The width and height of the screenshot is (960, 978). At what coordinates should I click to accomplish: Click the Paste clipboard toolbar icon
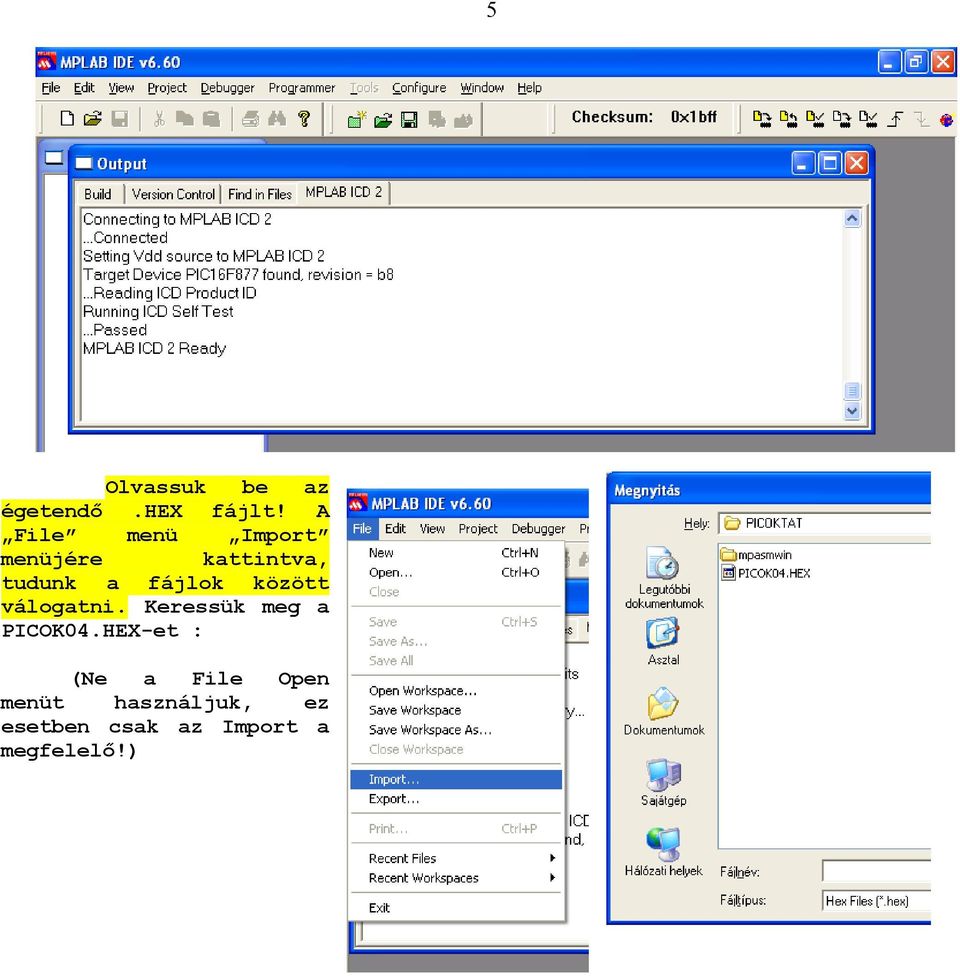(211, 118)
